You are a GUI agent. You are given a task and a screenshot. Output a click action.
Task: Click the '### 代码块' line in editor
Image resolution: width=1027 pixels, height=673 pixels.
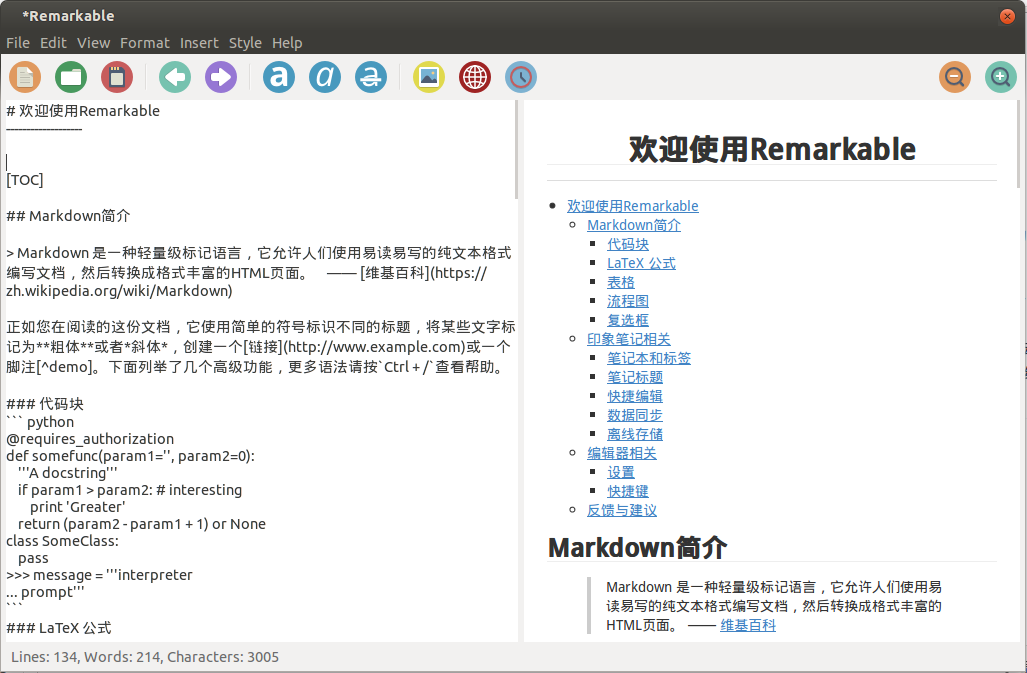tap(45, 404)
